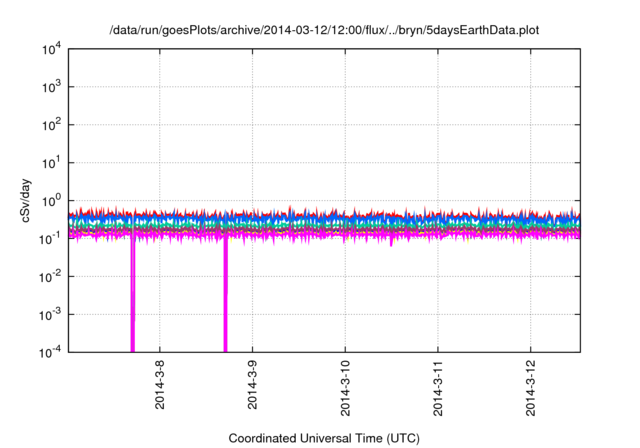The width and height of the screenshot is (640, 448).
Task: Click the 10^1 y-axis tick label
Action: click(52, 163)
